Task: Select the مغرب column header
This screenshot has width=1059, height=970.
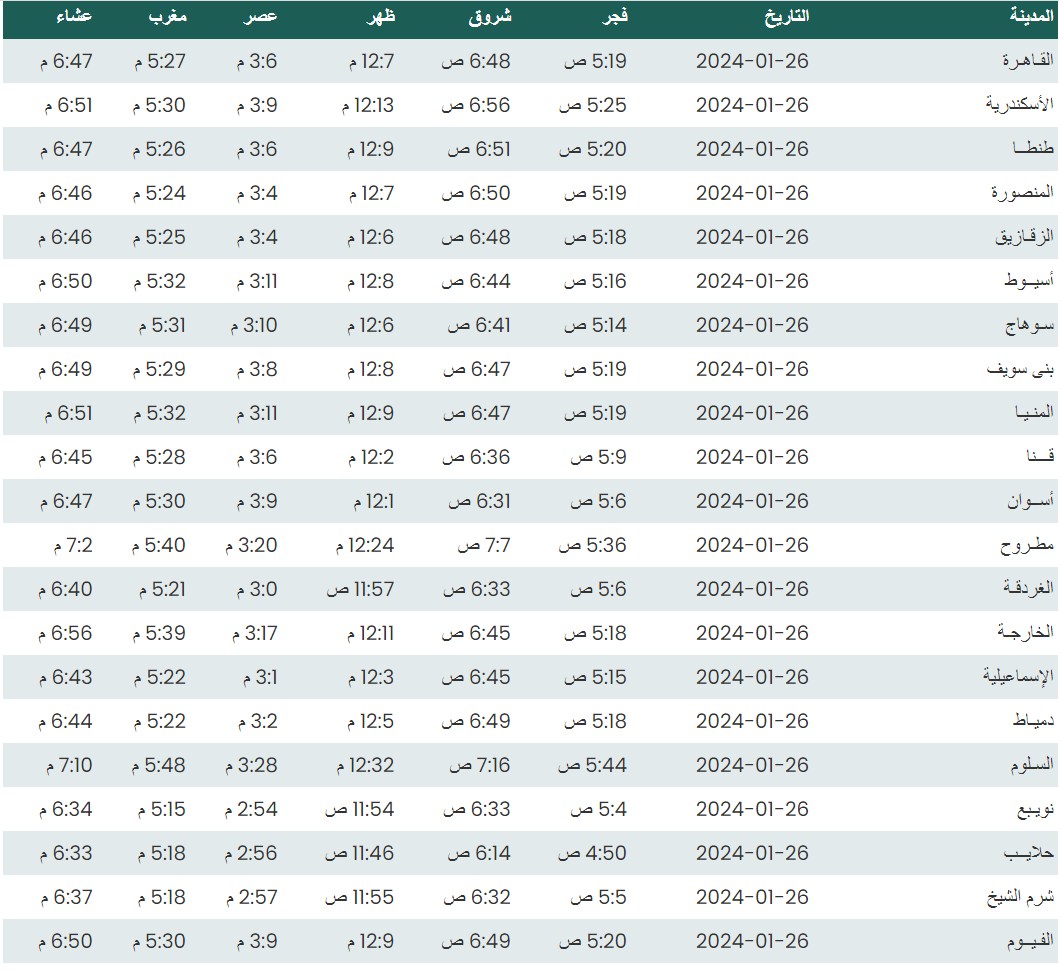Action: click(x=168, y=17)
